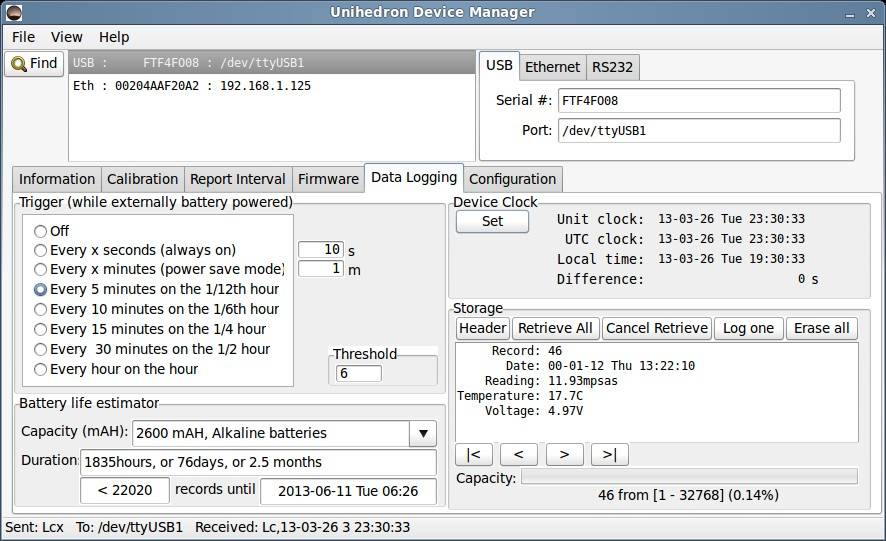Click the storage Capacity progress bar
This screenshot has height=541, width=886.
pos(689,478)
